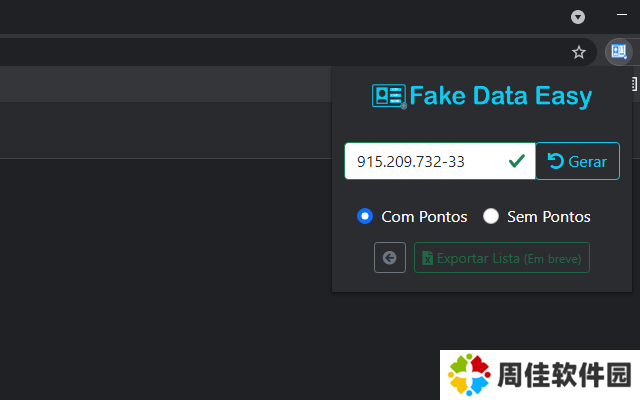Click the empty dark page area beside popup
Viewport: 640px width, 400px height.
click(x=160, y=250)
